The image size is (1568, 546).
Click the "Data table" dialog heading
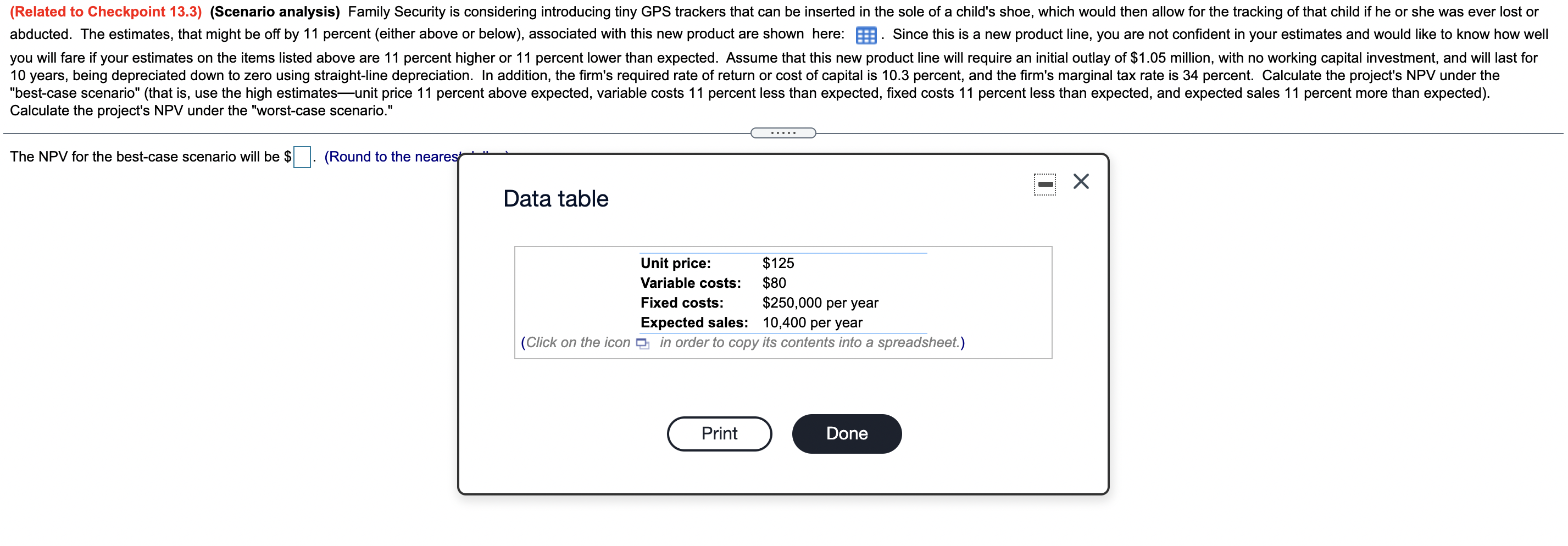click(555, 198)
